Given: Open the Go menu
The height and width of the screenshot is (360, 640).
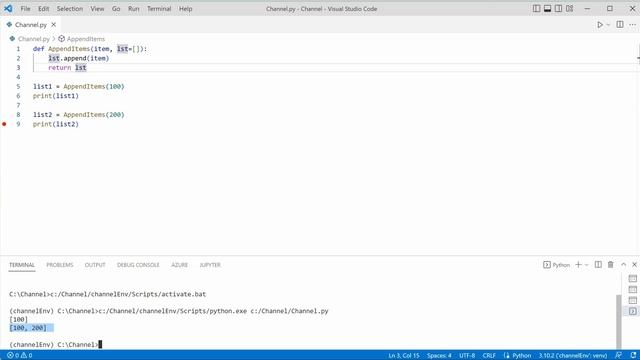Looking at the screenshot, I should coord(116,9).
